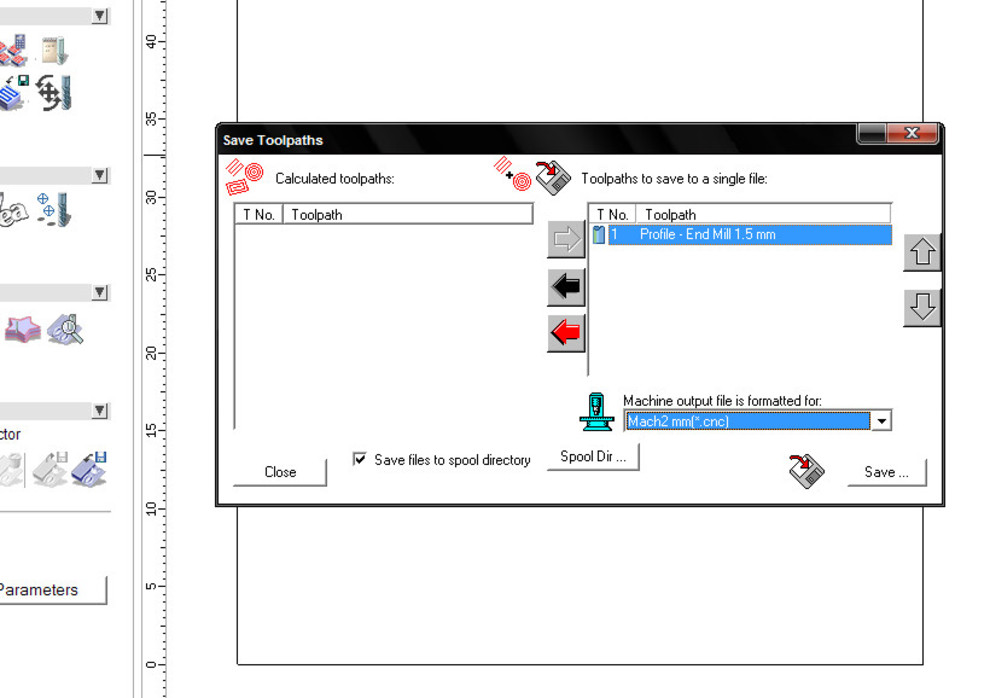Move toolpath up in save order
This screenshot has width=990, height=698.
922,252
